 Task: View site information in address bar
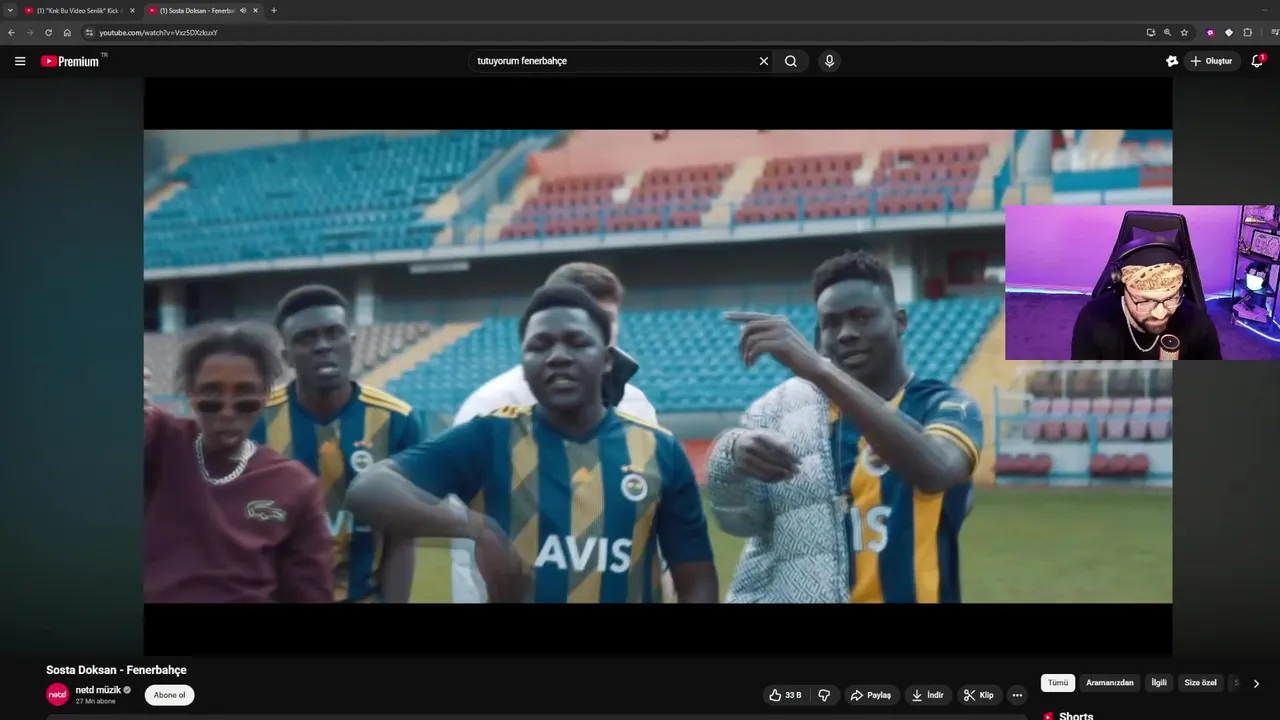click(89, 32)
